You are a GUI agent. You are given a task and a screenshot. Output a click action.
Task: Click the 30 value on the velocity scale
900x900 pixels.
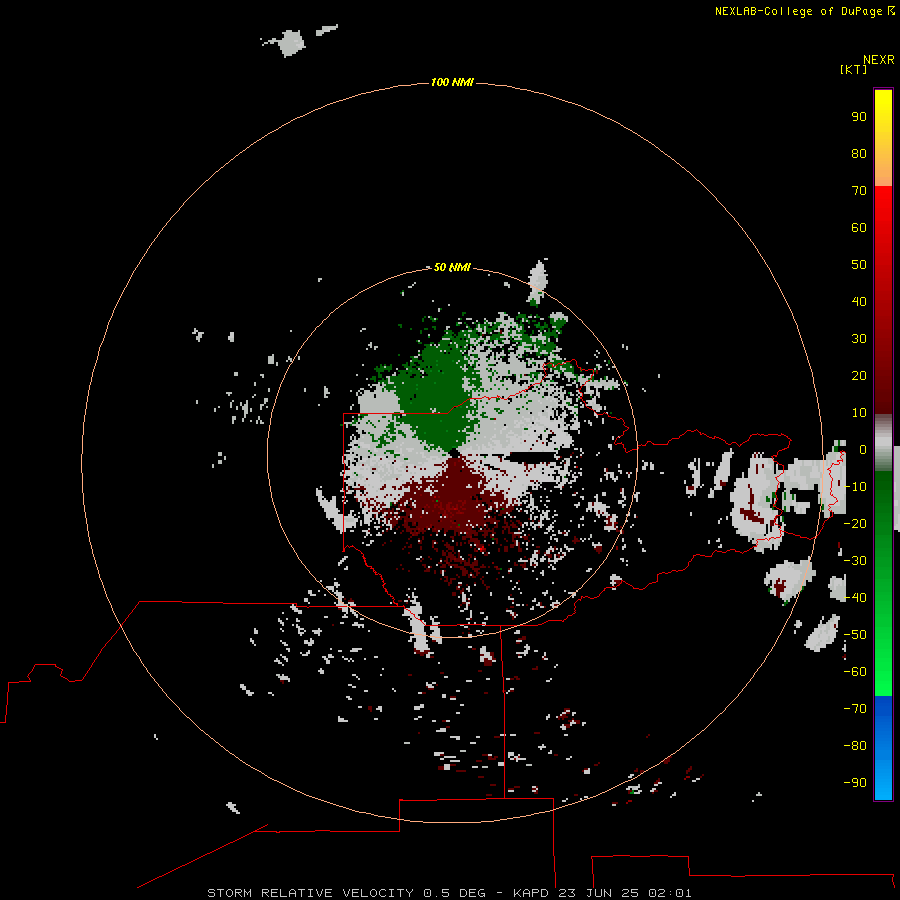(859, 339)
